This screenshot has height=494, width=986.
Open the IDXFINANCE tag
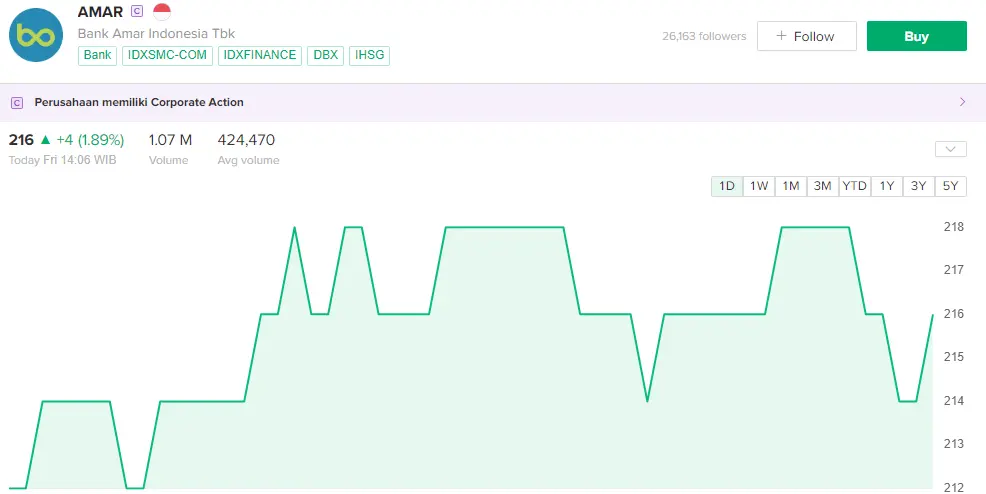click(260, 55)
